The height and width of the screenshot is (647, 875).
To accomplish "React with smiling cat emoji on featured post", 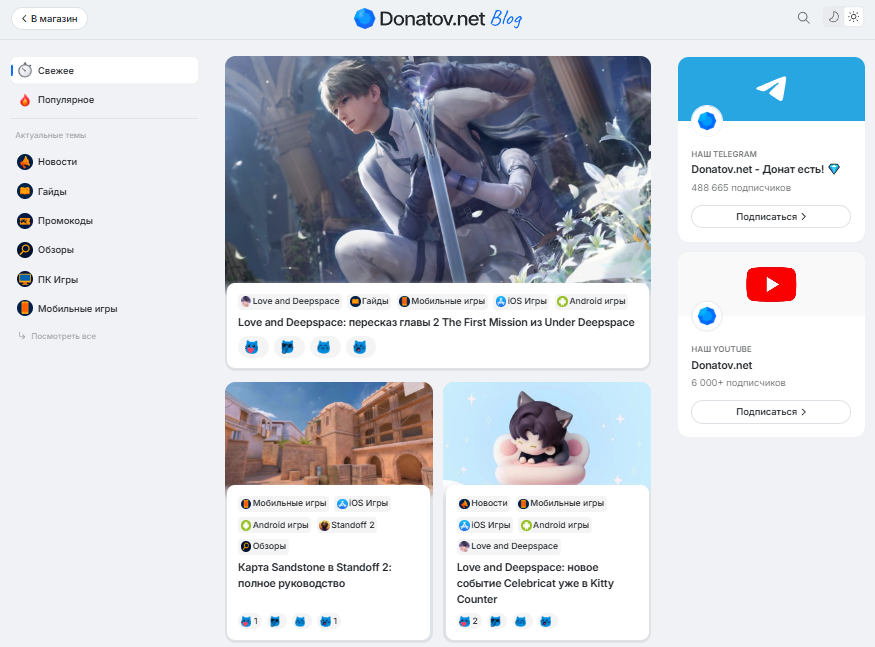I will pyautogui.click(x=324, y=347).
